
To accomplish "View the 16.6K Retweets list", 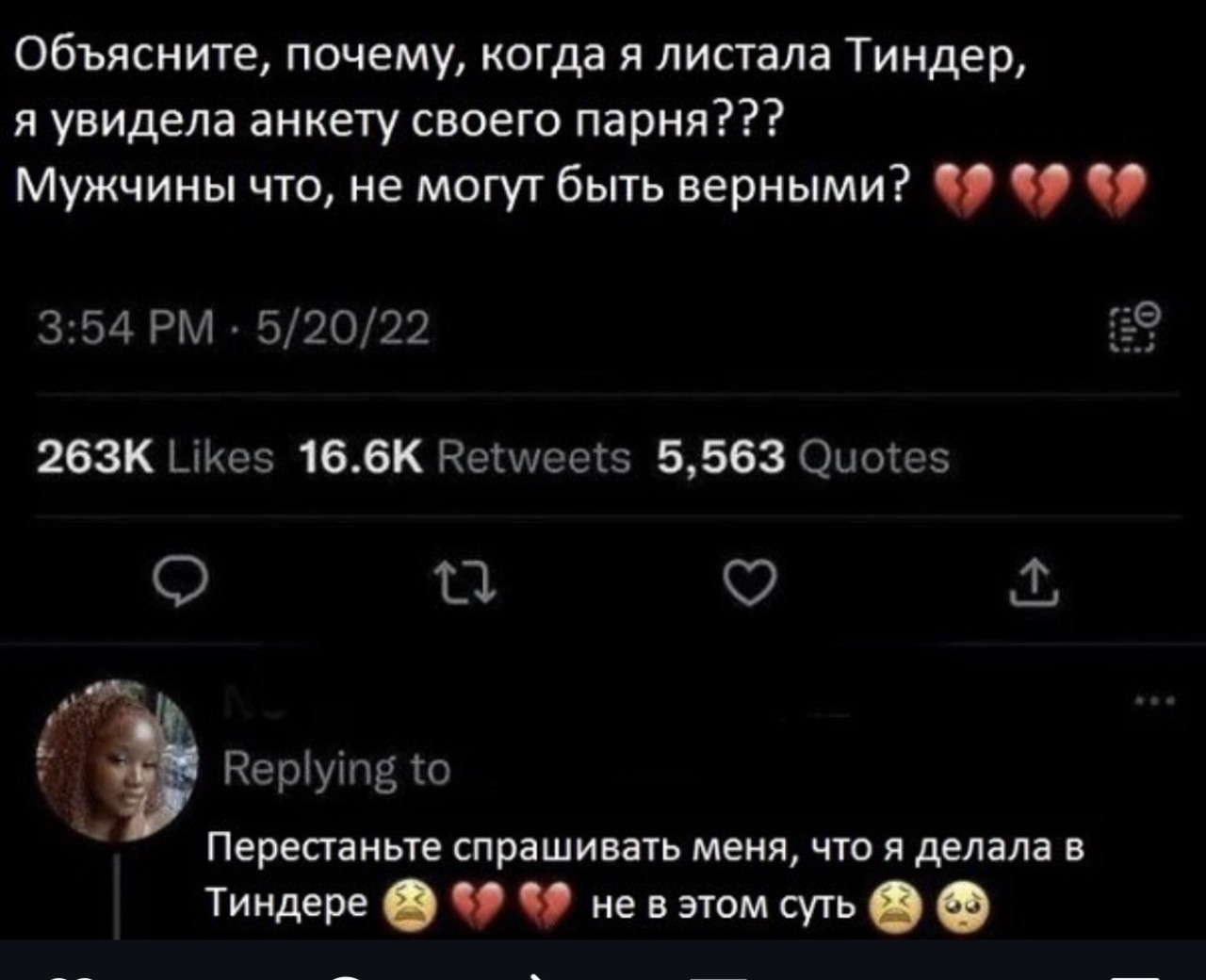I will pos(464,459).
